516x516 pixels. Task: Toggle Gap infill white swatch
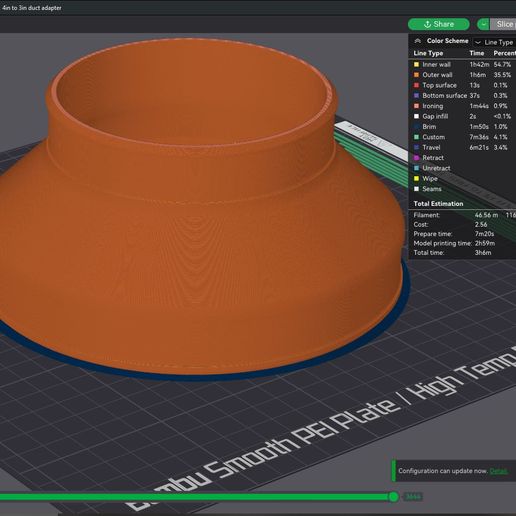[x=416, y=116]
